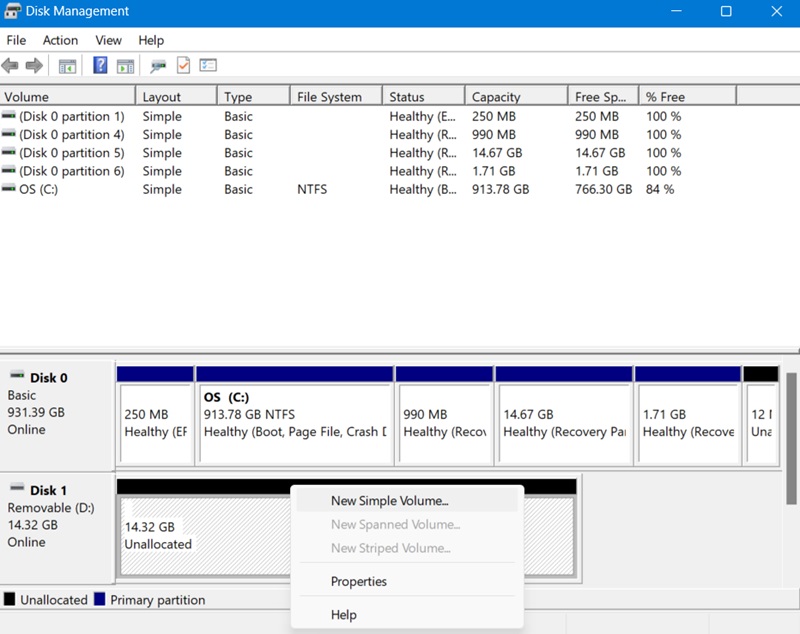Open the View menu
This screenshot has width=800, height=634.
tap(108, 40)
